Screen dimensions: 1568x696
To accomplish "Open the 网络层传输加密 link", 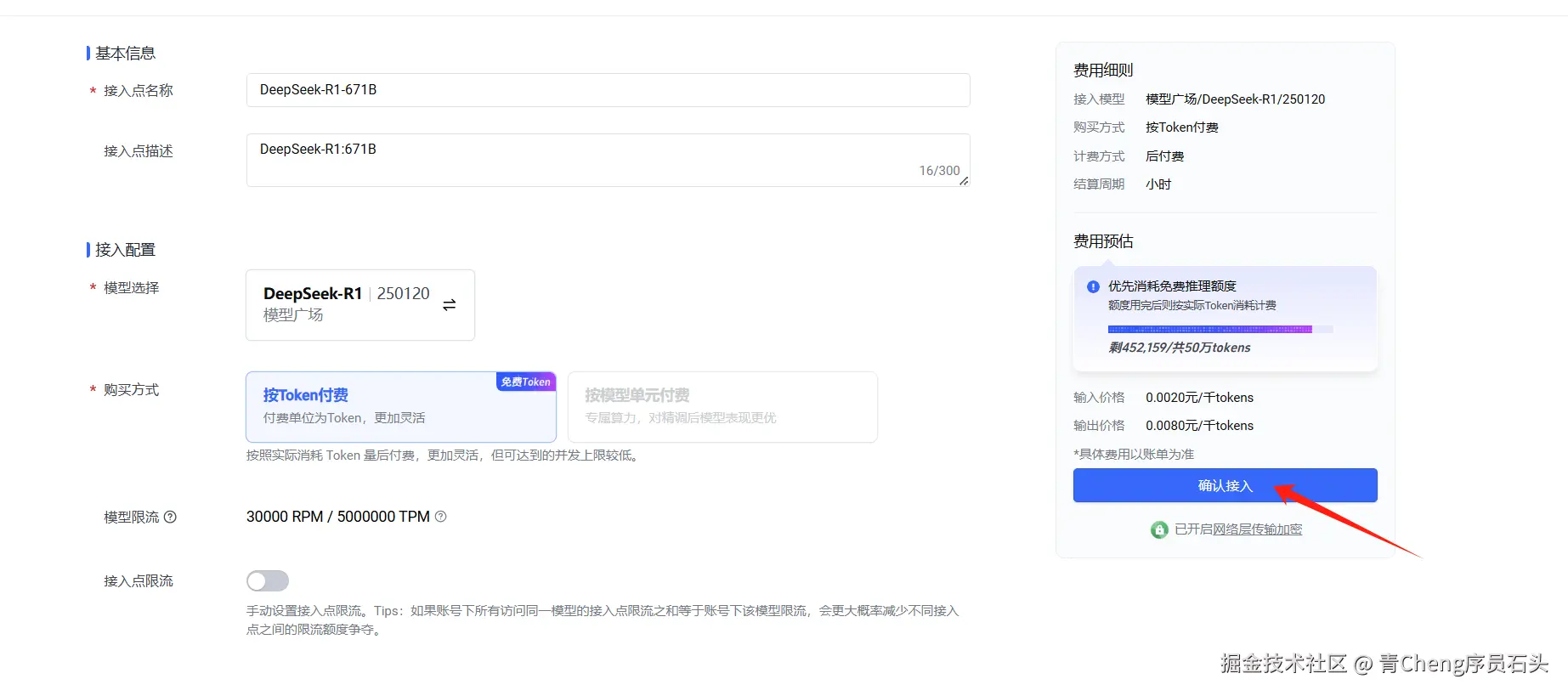I will pyautogui.click(x=1257, y=529).
